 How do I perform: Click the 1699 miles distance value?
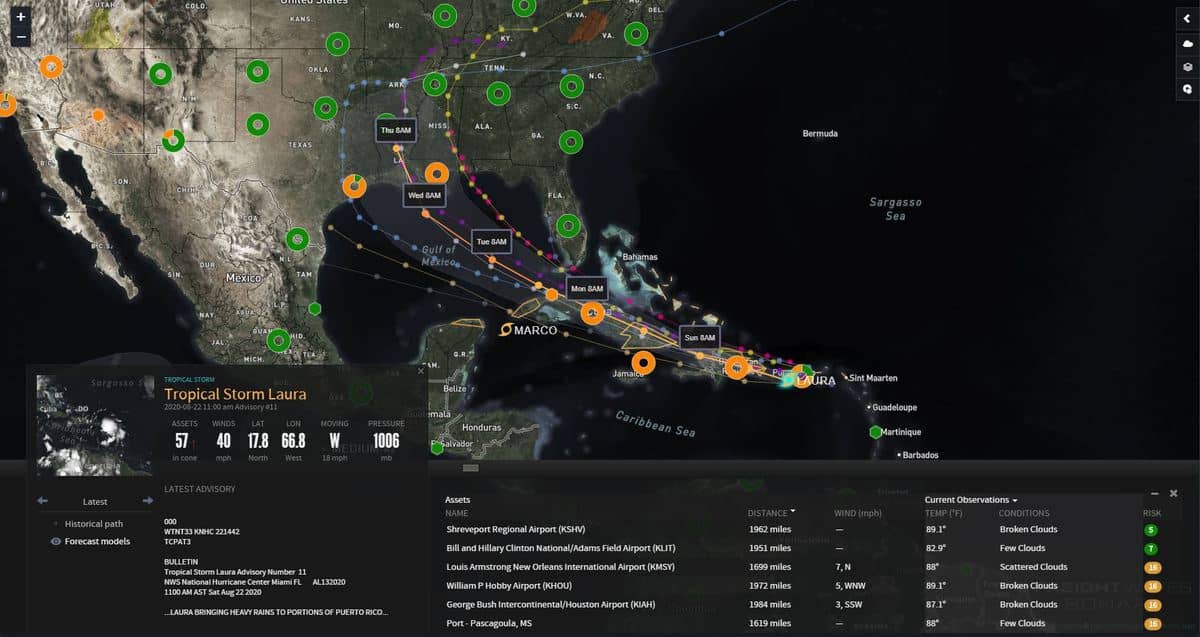tap(770, 567)
